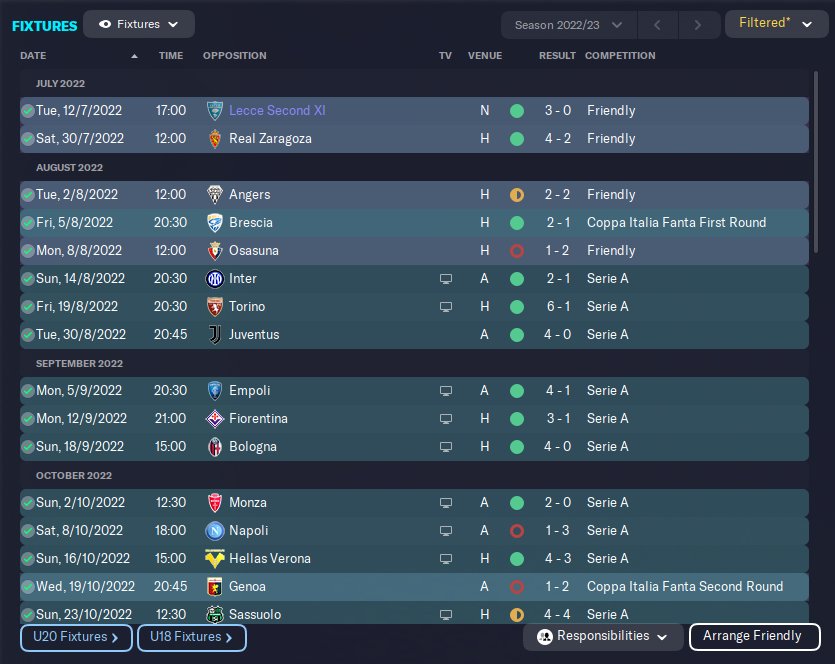The image size is (835, 664).
Task: Sort fixtures by the Date column header
Action: 33,56
